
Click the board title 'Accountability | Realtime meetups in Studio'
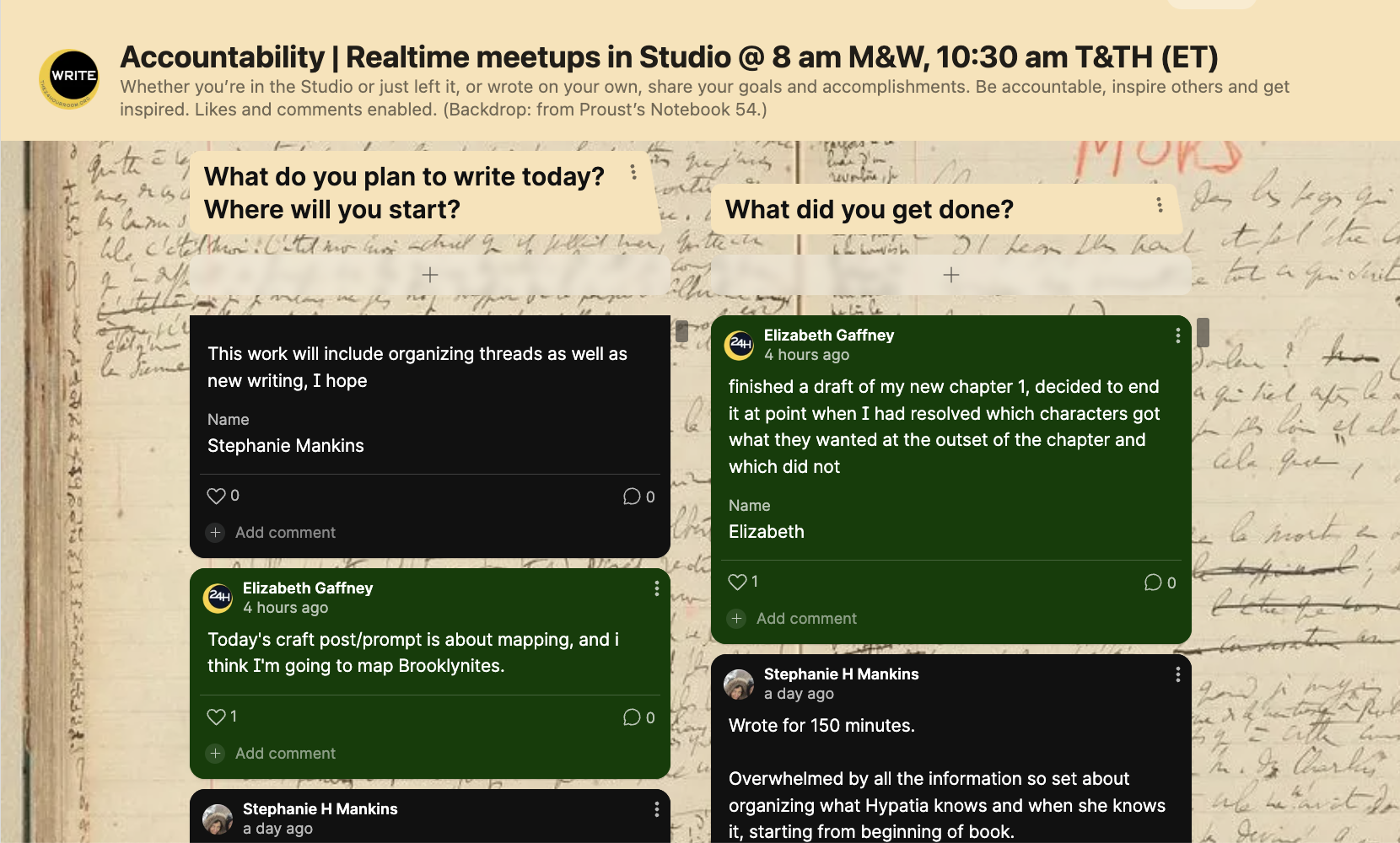point(669,57)
